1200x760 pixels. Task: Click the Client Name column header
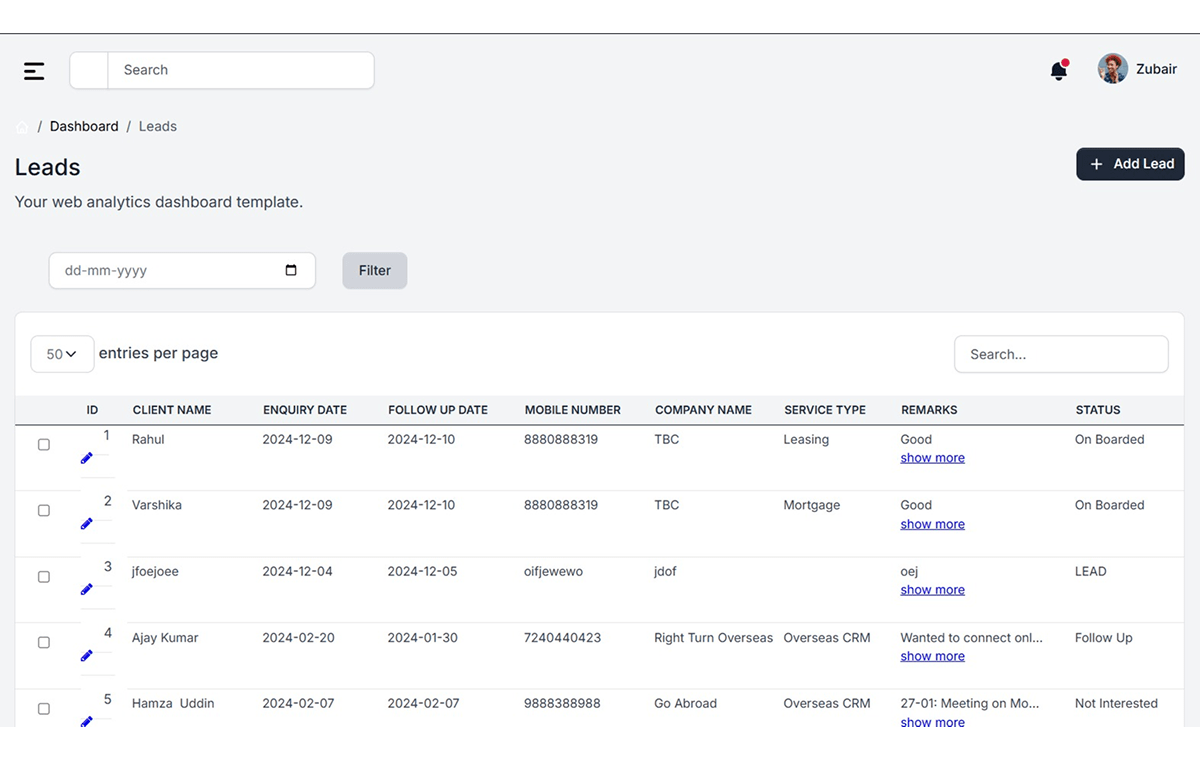click(x=172, y=410)
